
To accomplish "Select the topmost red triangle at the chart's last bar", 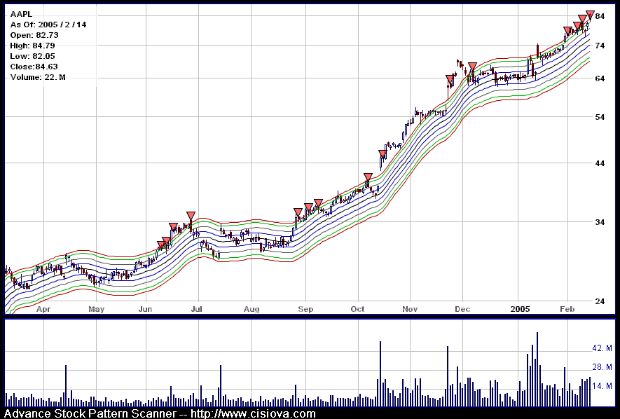I will pyautogui.click(x=590, y=14).
